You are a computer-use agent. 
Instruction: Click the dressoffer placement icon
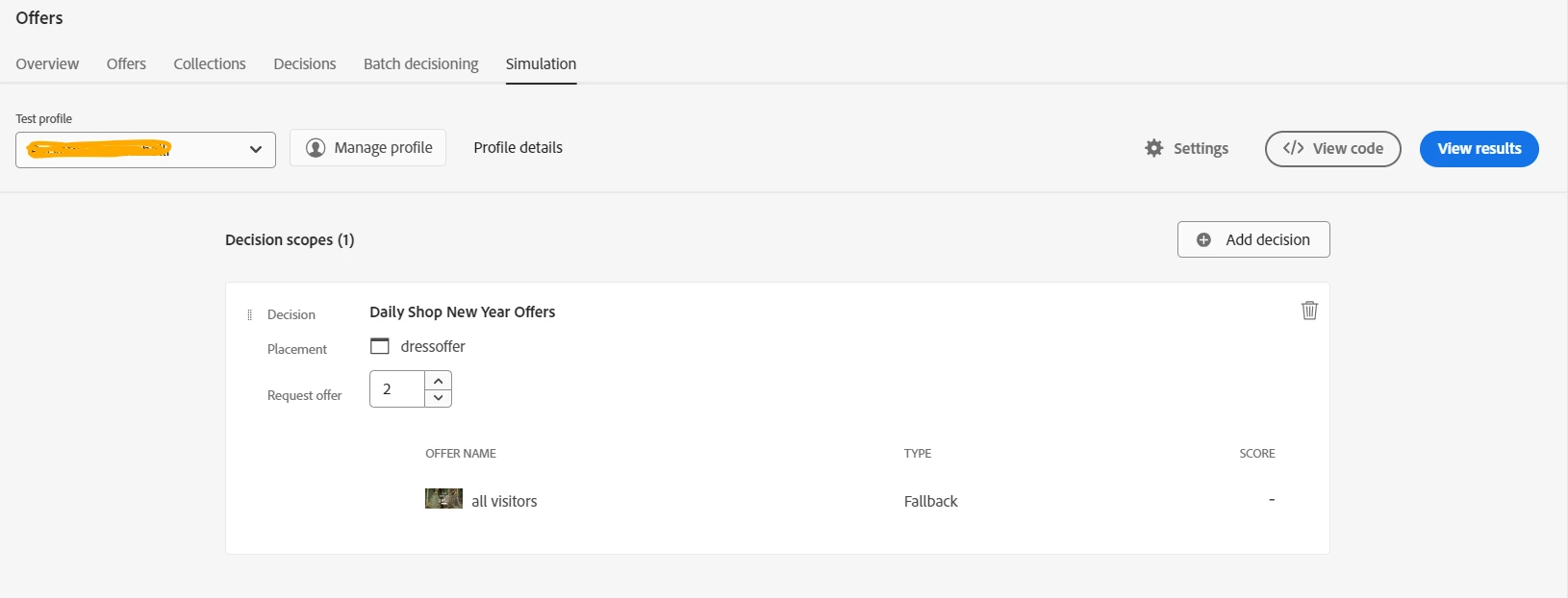coord(380,346)
